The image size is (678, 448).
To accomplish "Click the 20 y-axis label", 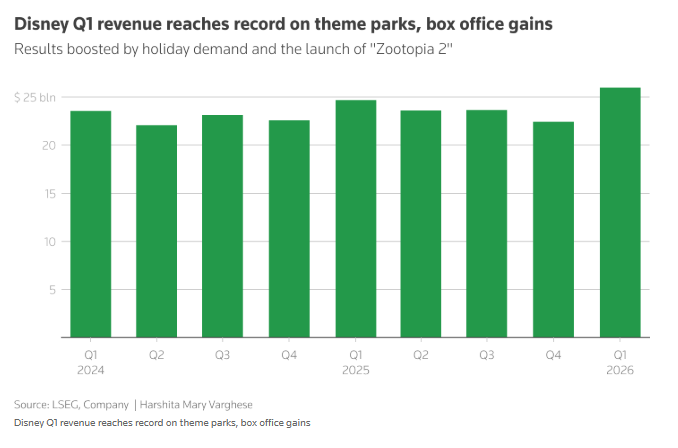I will pyautogui.click(x=49, y=146).
